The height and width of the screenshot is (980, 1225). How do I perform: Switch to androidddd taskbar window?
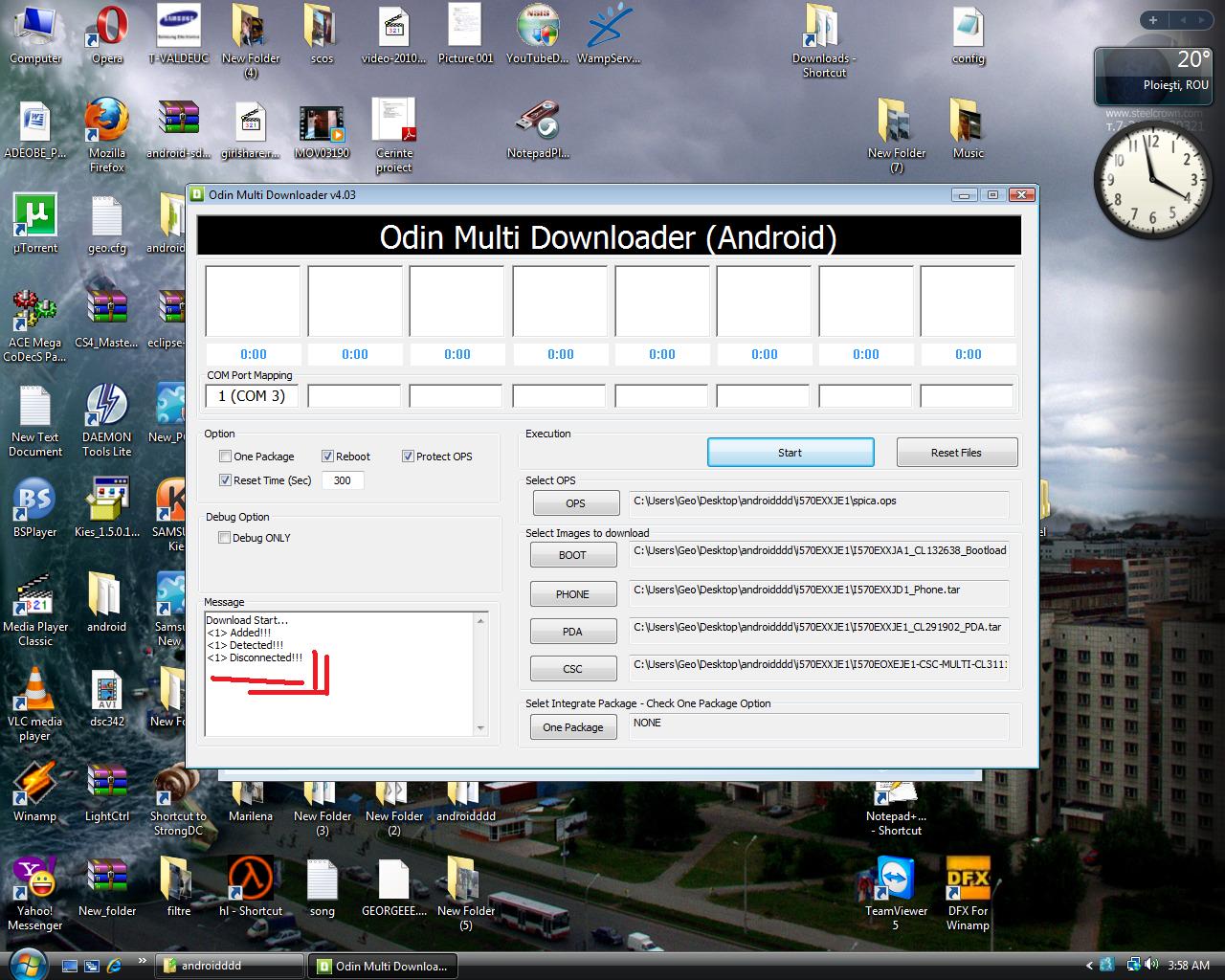tap(230, 966)
